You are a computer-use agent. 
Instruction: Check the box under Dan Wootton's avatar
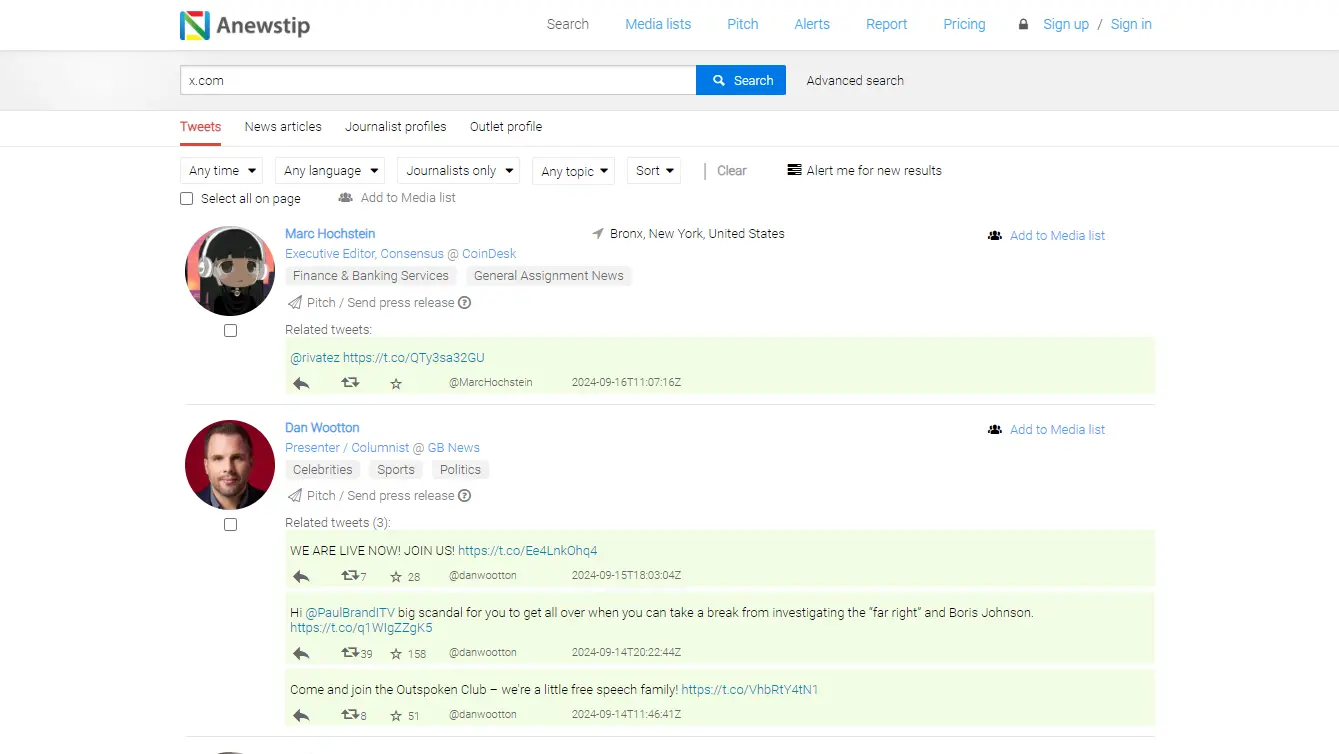(230, 524)
